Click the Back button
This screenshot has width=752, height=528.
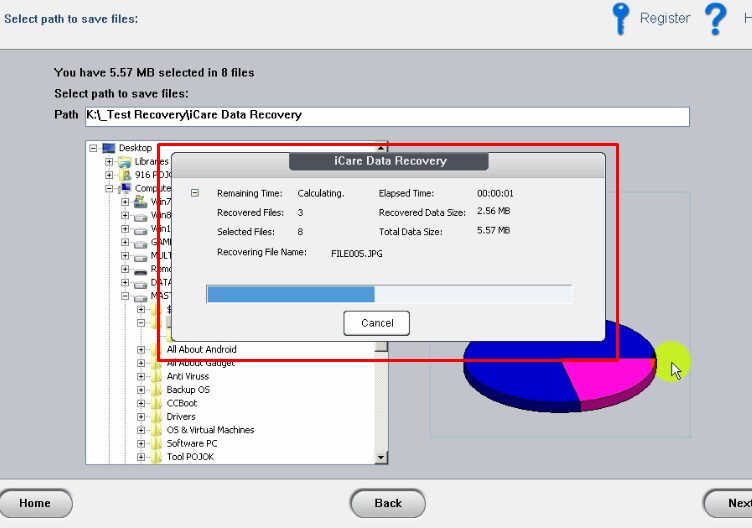pyautogui.click(x=388, y=503)
